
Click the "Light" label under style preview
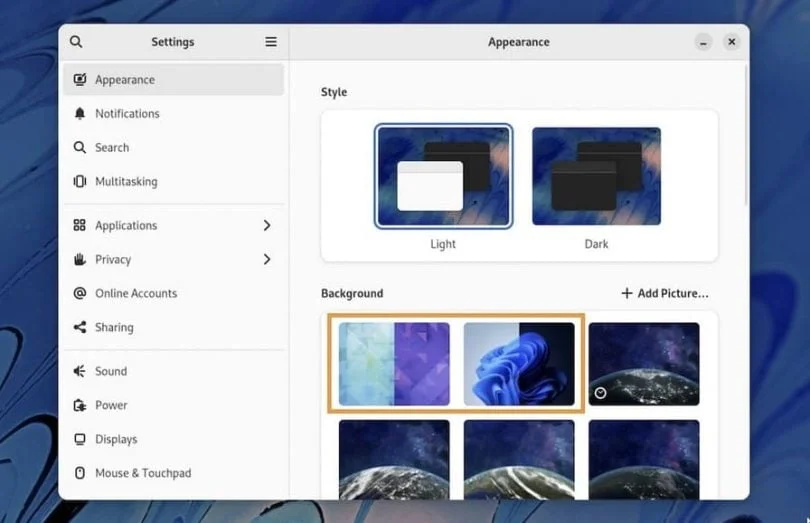[443, 244]
